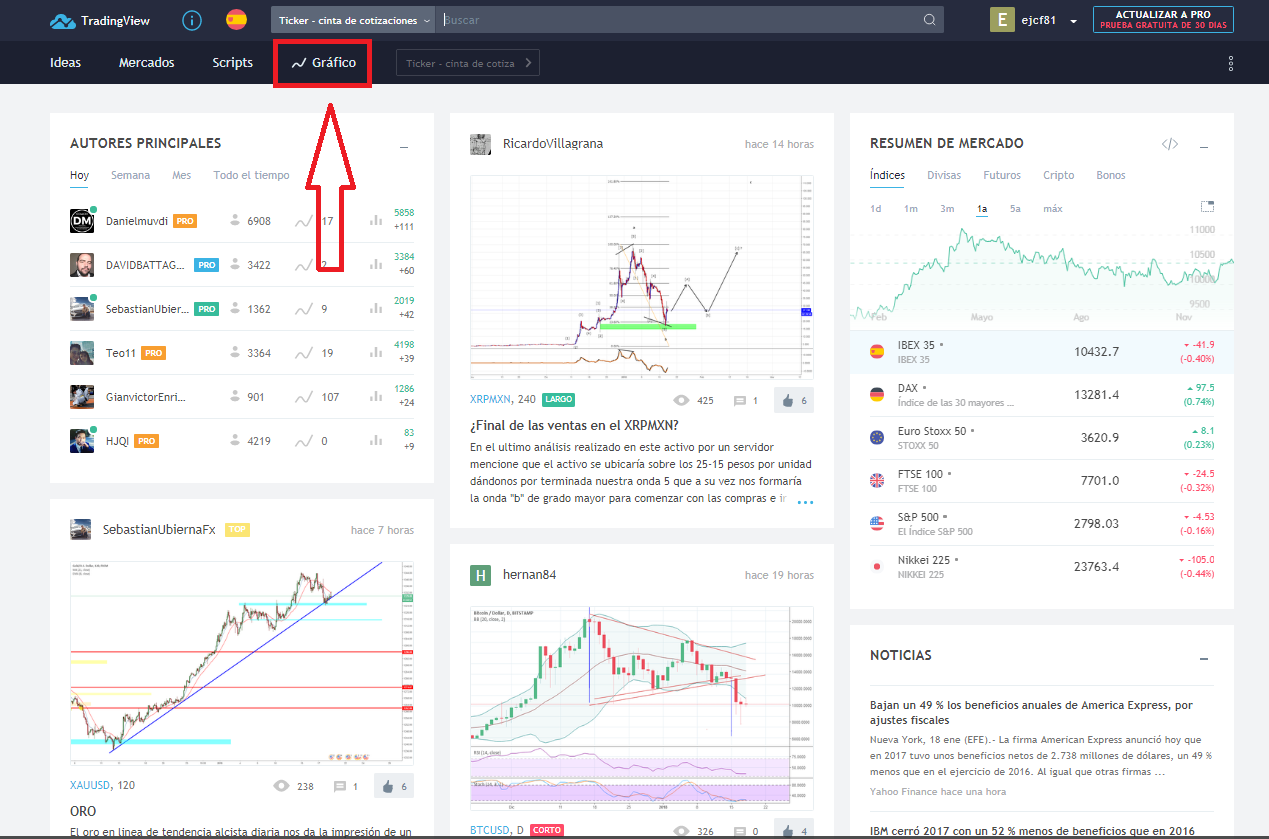1269x839 pixels.
Task: Click the like button on XRPMXN idea
Action: [793, 400]
